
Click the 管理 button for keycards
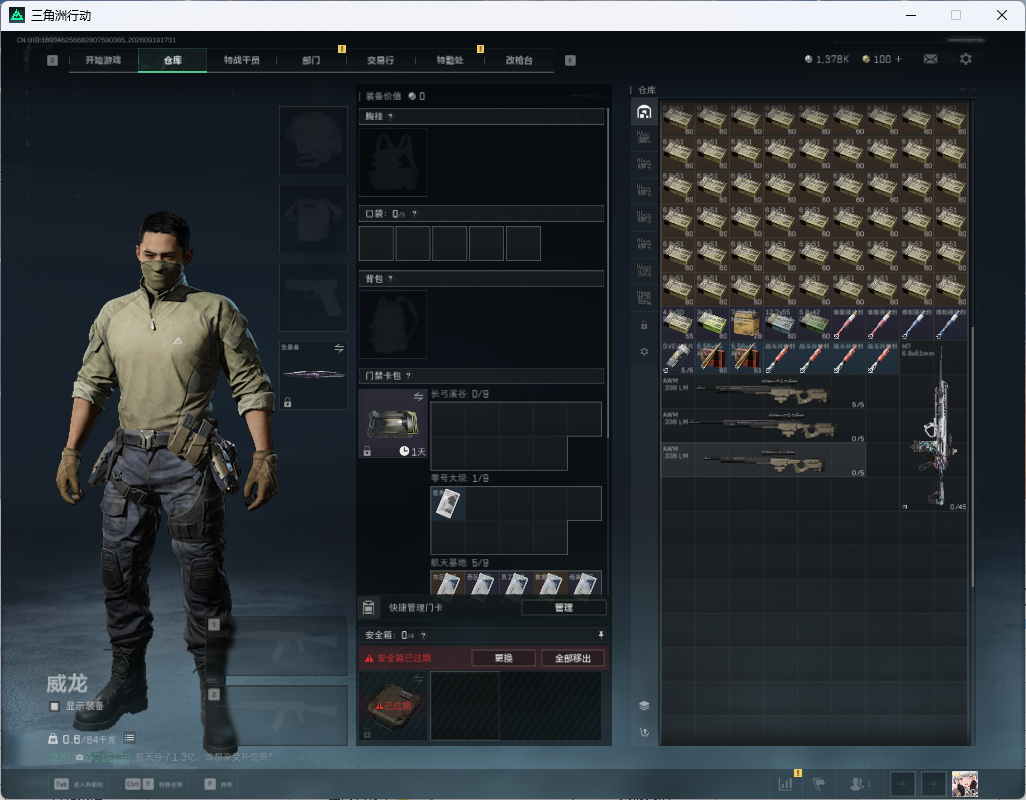click(563, 608)
